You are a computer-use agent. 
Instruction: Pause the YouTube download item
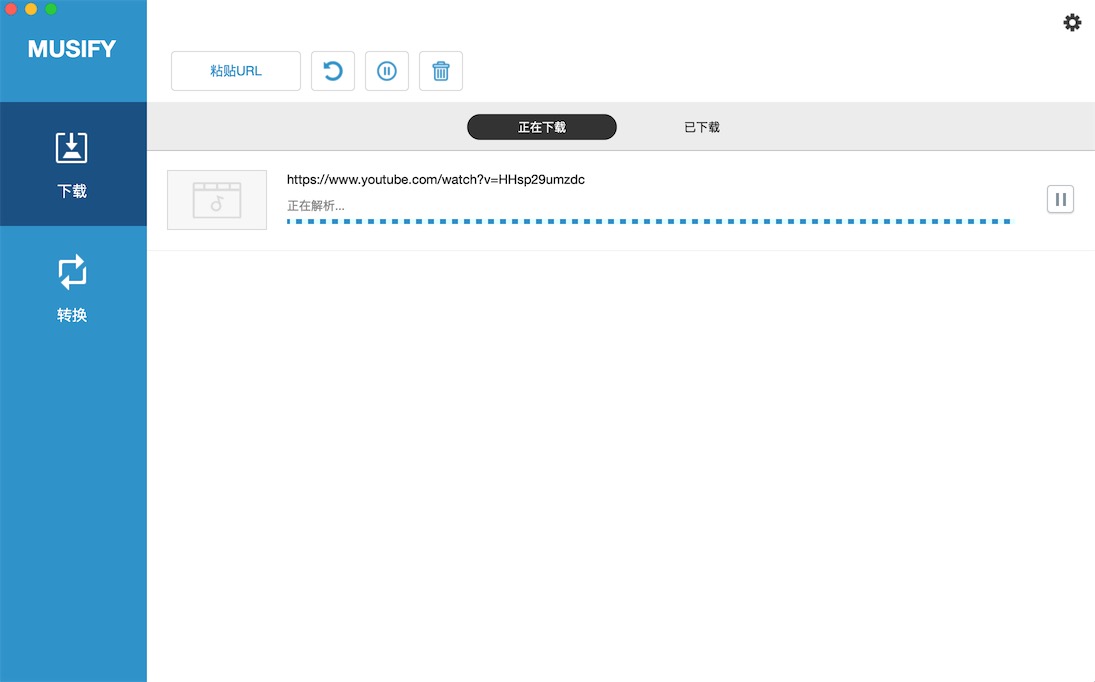tap(1060, 199)
